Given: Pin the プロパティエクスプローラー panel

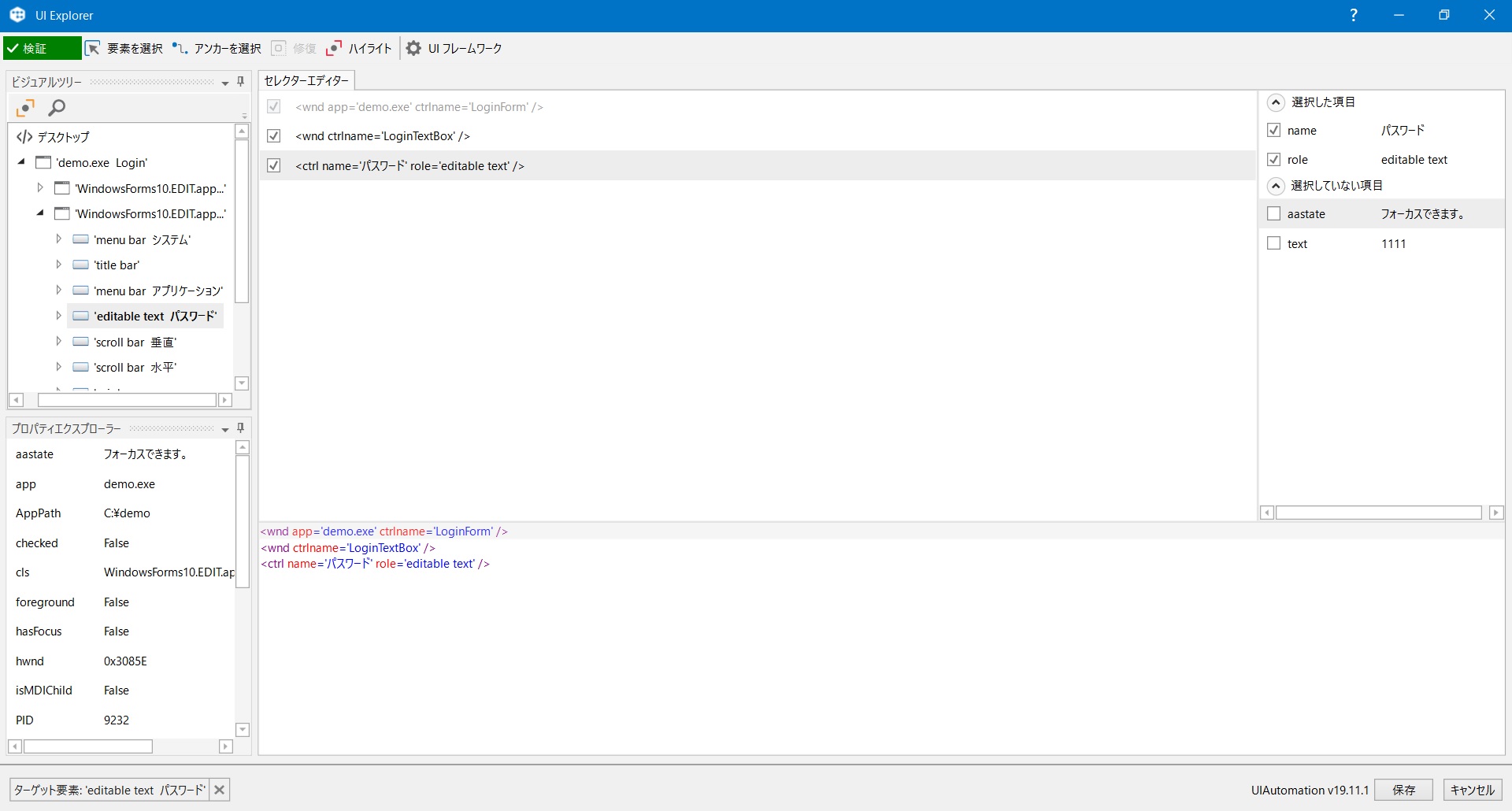Looking at the screenshot, I should tap(241, 428).
